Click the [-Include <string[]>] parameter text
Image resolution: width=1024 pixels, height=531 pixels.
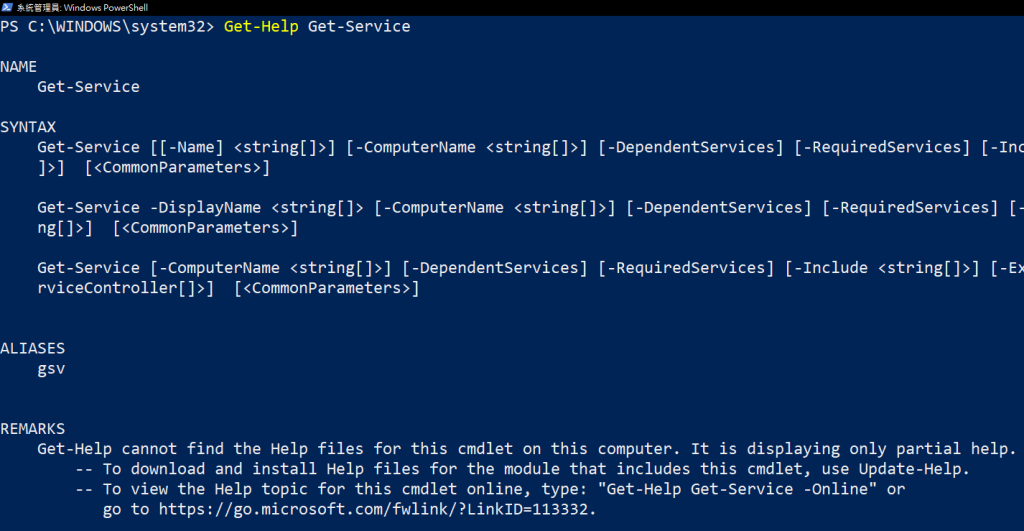coord(882,268)
